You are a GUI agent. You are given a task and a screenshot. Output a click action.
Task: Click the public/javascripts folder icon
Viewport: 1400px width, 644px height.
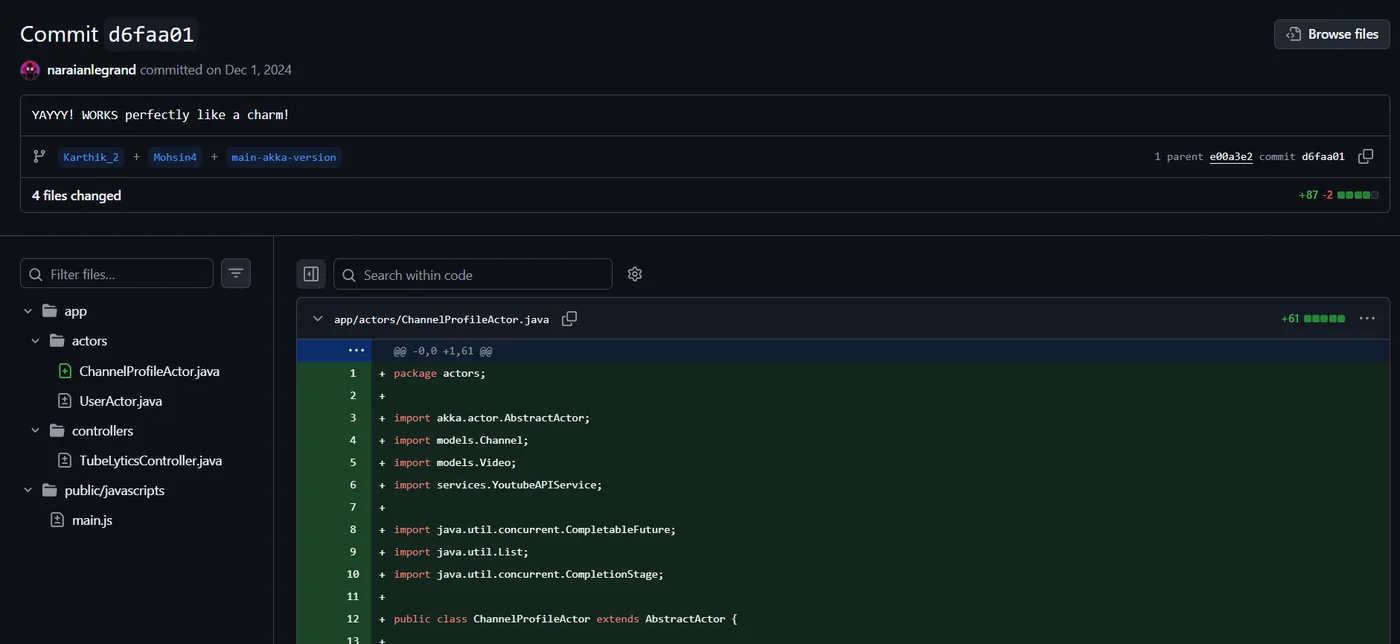tap(50, 491)
